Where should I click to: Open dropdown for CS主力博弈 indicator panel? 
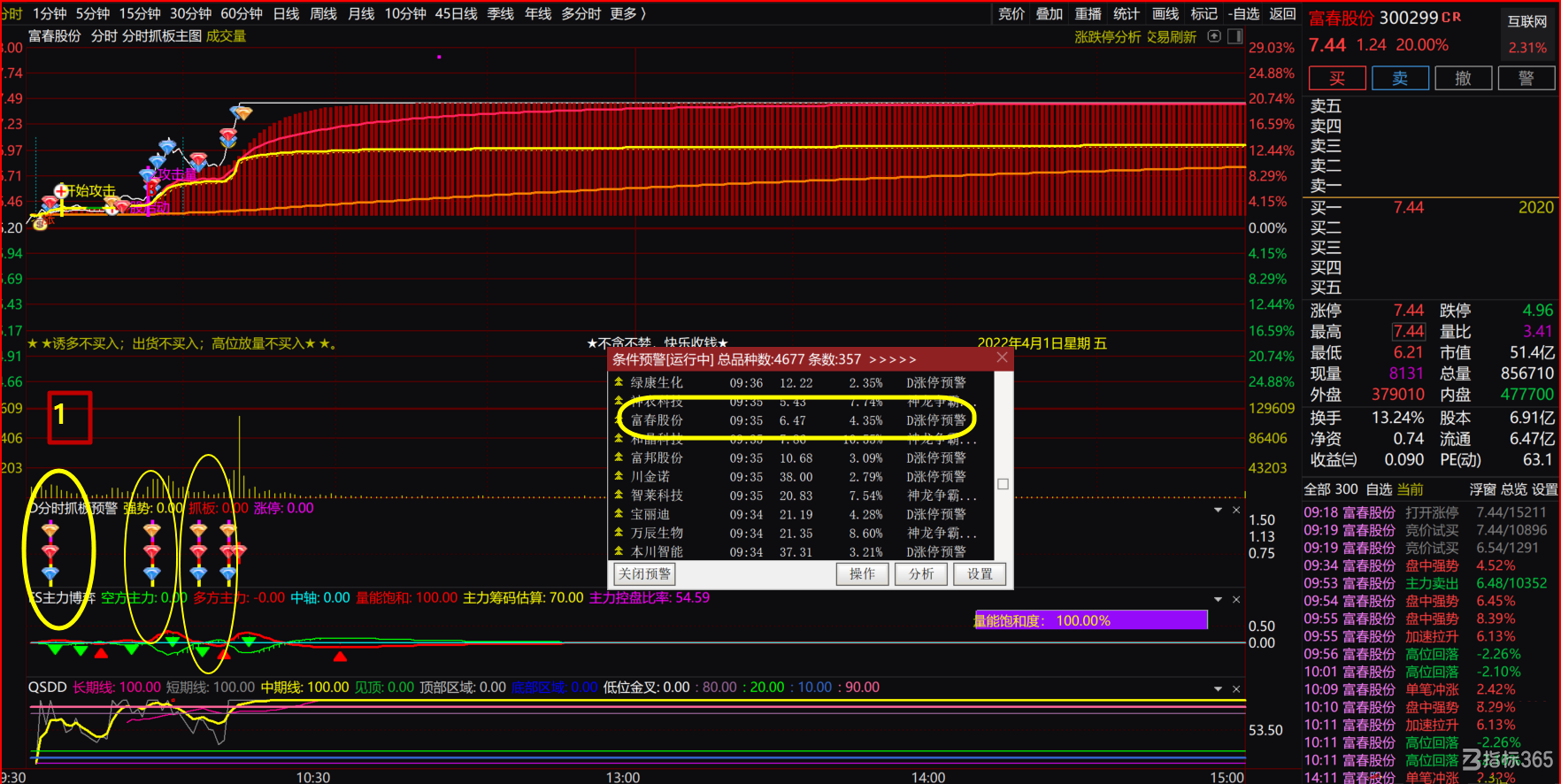[1218, 600]
